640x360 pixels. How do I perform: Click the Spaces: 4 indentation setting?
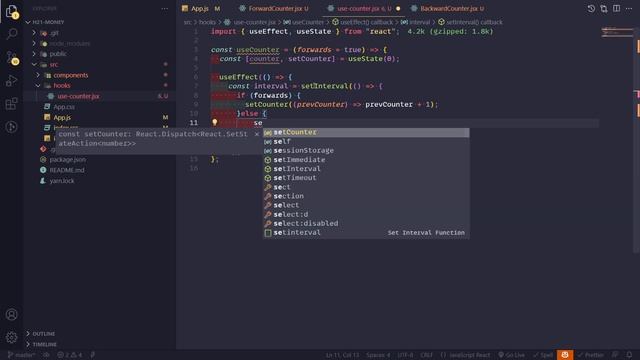pos(378,355)
